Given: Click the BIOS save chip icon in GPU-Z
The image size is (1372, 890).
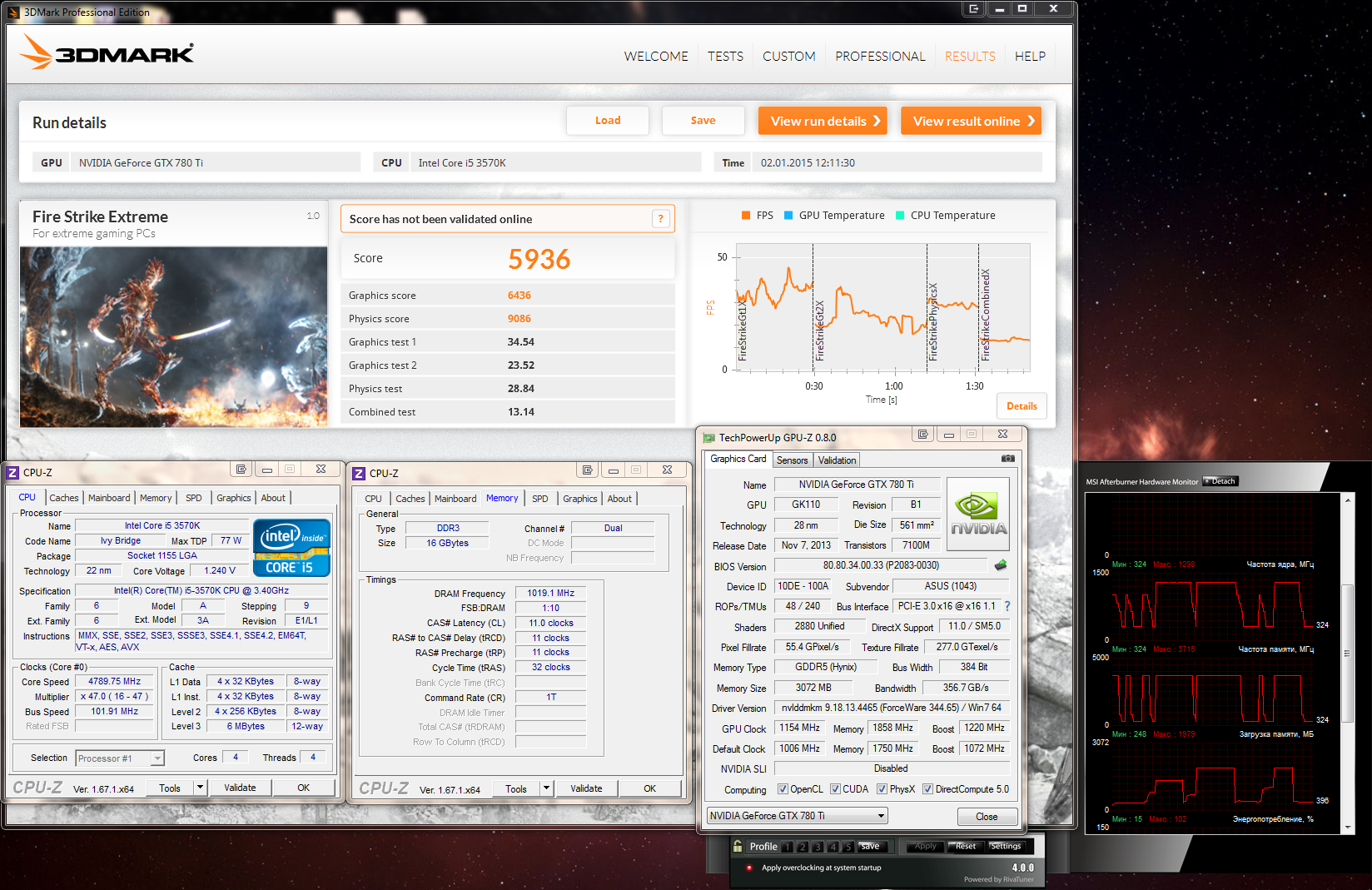Looking at the screenshot, I should click(x=1001, y=565).
